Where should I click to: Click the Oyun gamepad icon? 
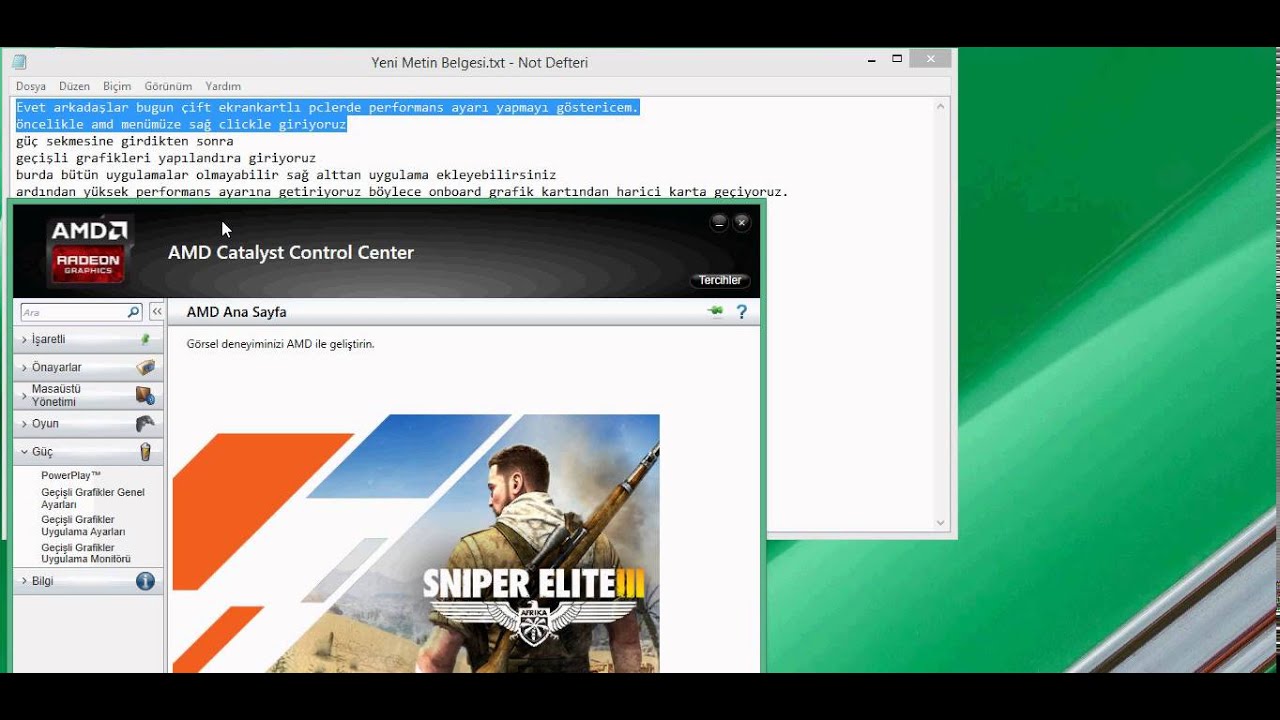pos(146,423)
